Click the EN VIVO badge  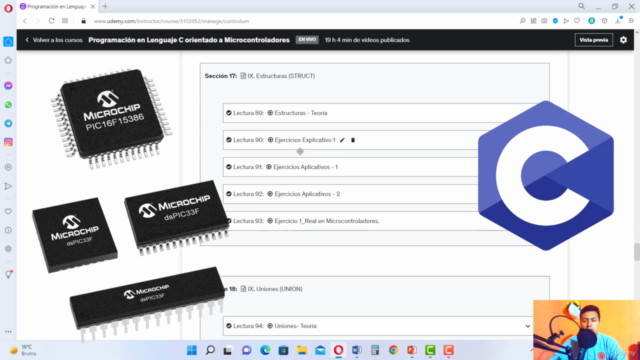coord(307,40)
